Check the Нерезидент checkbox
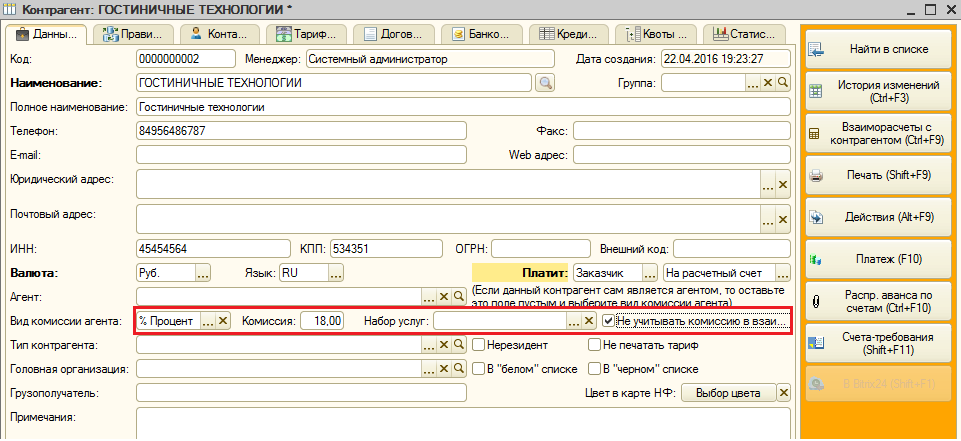The height and width of the screenshot is (441, 961). click(479, 345)
